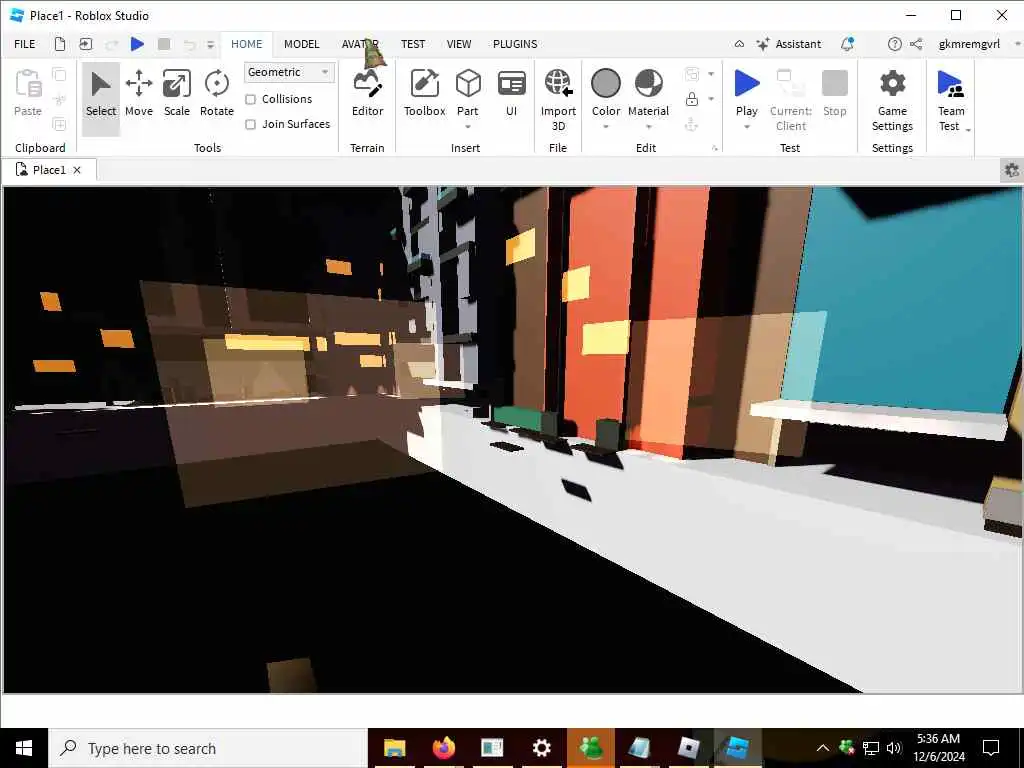Insert a new Part

tap(468, 91)
